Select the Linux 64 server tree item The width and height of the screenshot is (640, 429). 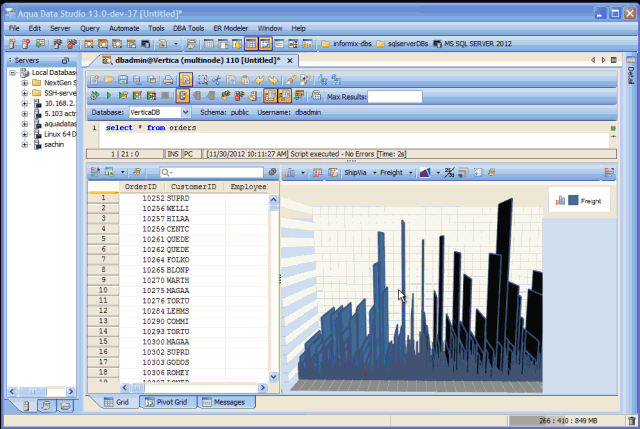pos(55,134)
